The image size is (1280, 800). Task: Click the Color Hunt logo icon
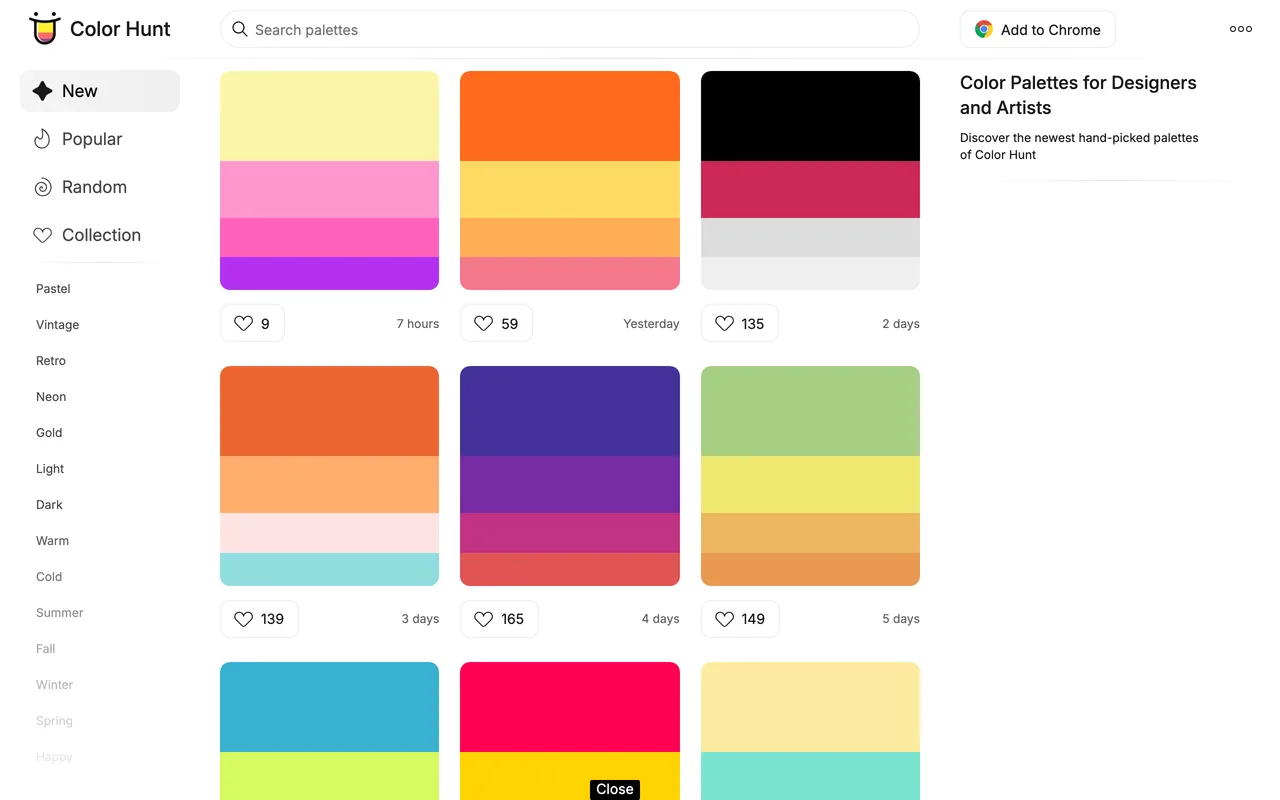[44, 28]
